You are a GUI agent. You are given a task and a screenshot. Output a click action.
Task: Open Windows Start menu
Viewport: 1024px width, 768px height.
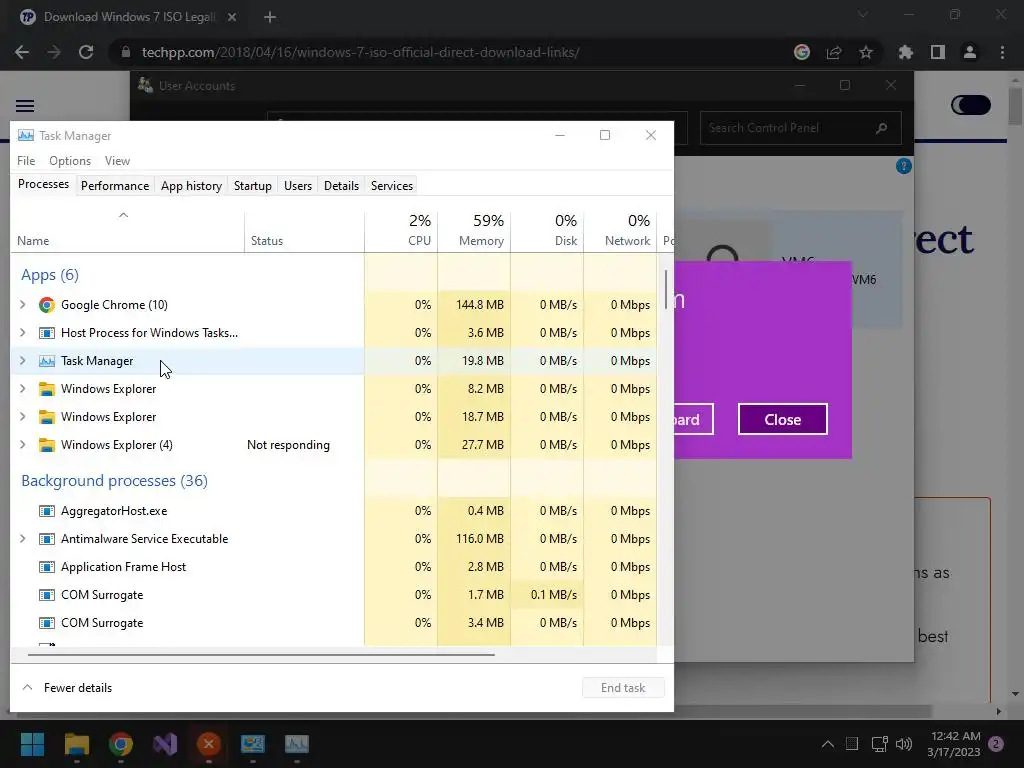tap(32, 744)
